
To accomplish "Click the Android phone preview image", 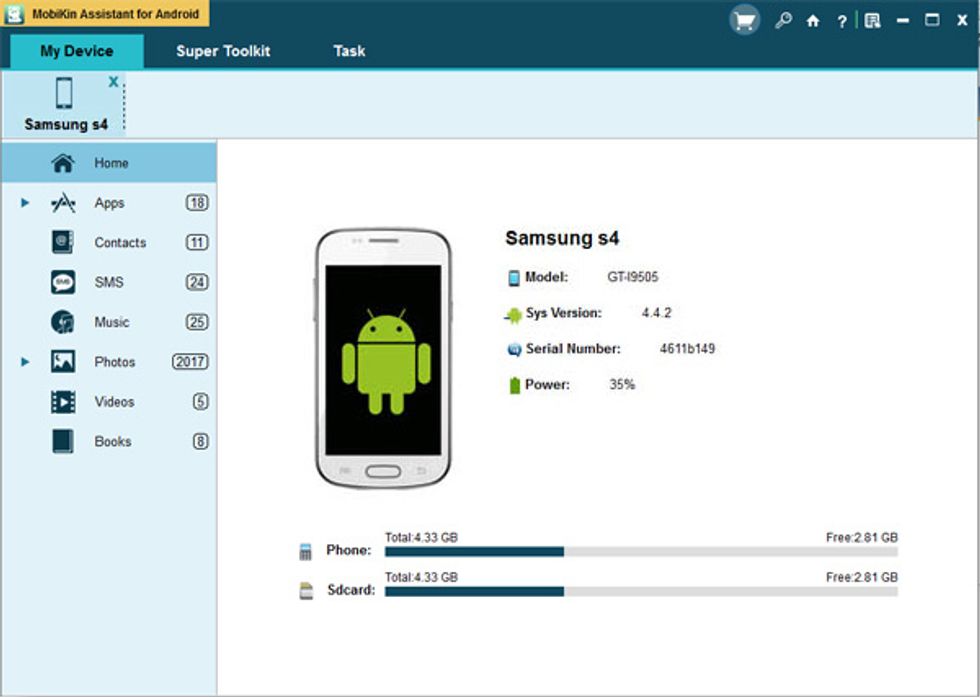I will click(383, 358).
